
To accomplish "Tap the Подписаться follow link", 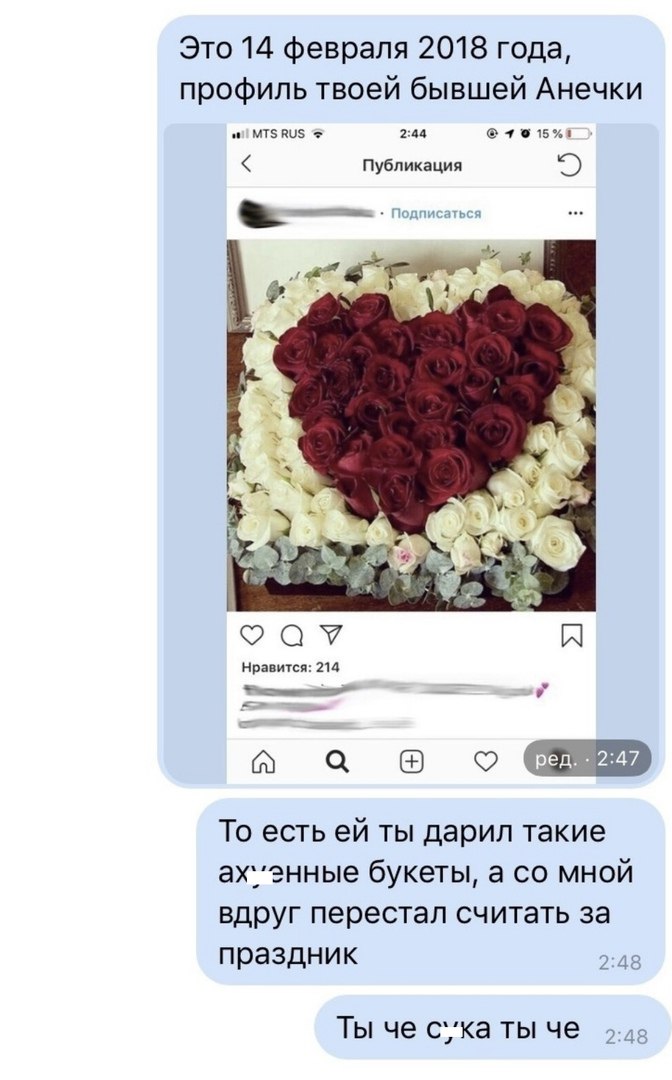I will (436, 214).
